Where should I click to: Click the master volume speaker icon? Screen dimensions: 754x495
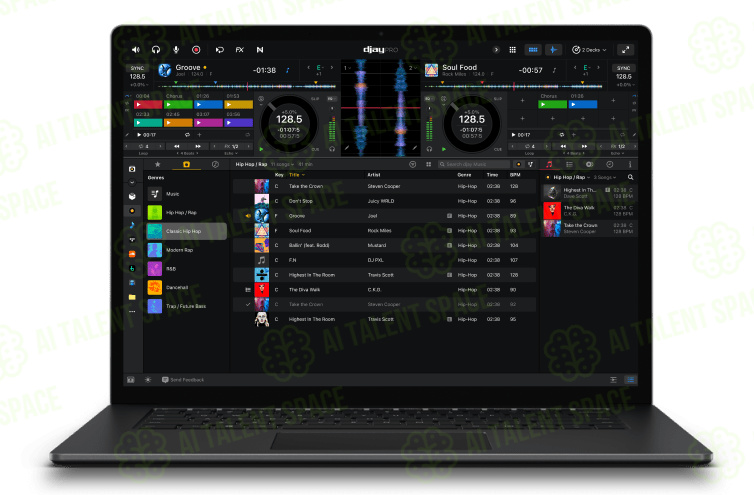pyautogui.click(x=136, y=50)
